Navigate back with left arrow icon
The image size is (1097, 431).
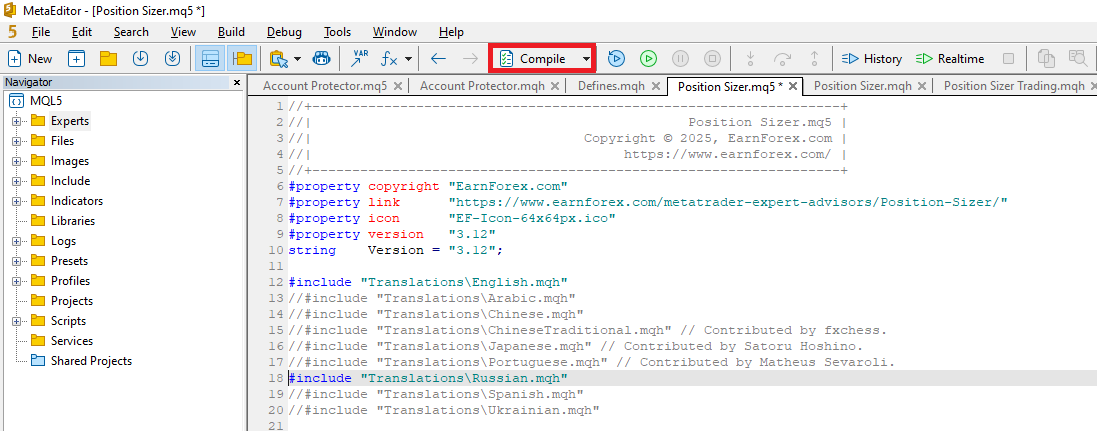tap(438, 59)
